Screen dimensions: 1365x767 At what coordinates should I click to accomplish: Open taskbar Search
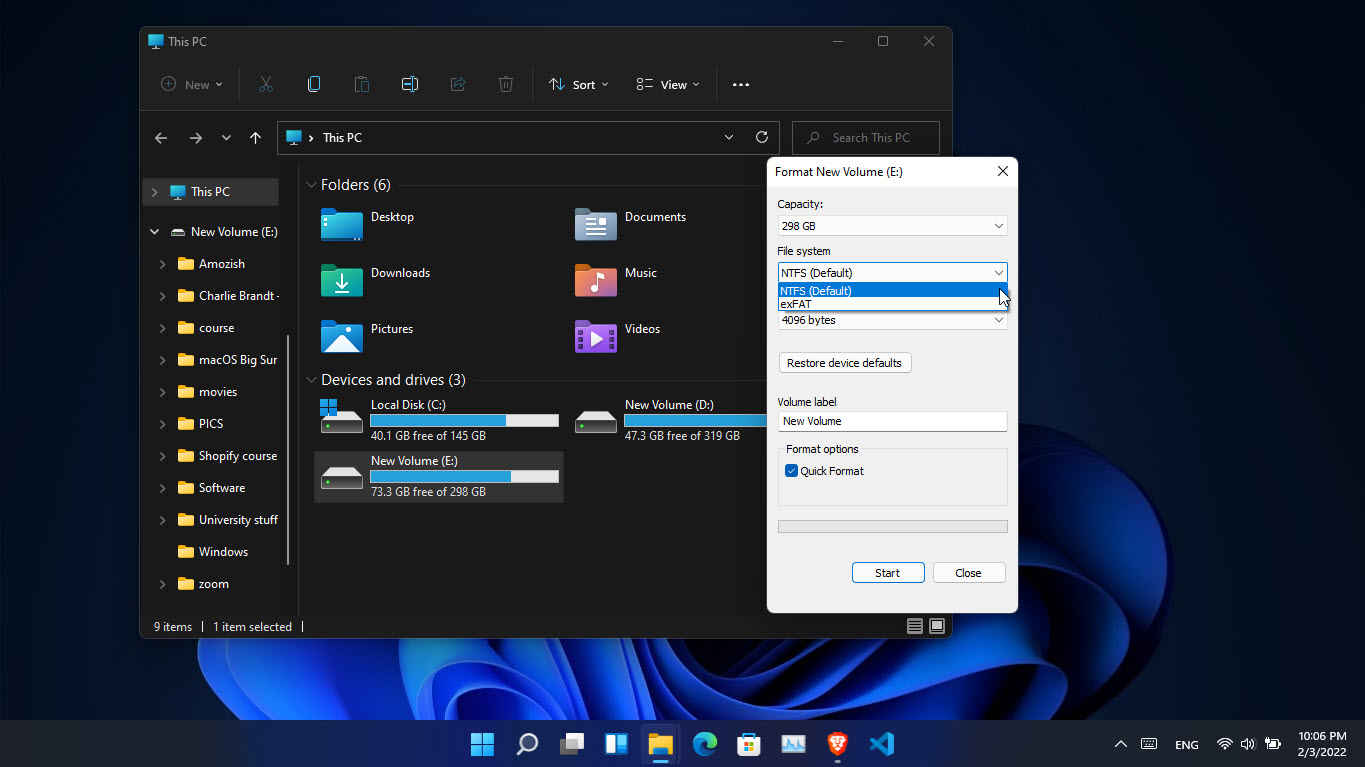tap(527, 744)
